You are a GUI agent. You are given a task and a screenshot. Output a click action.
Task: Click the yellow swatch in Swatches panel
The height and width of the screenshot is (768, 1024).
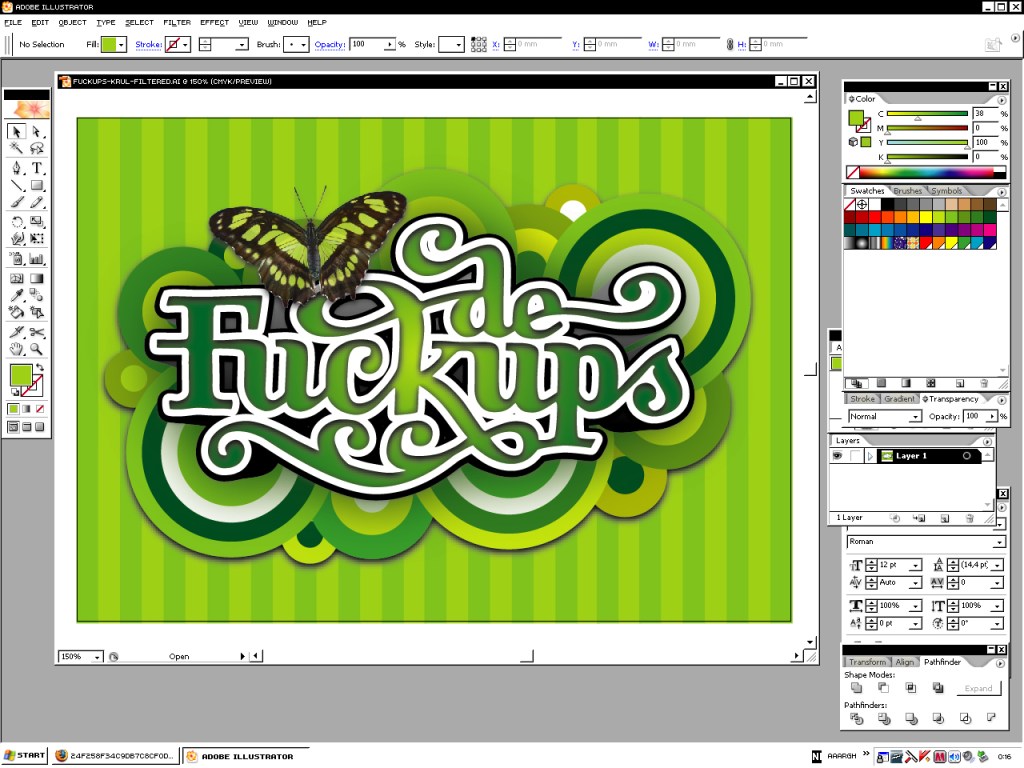pos(925,217)
